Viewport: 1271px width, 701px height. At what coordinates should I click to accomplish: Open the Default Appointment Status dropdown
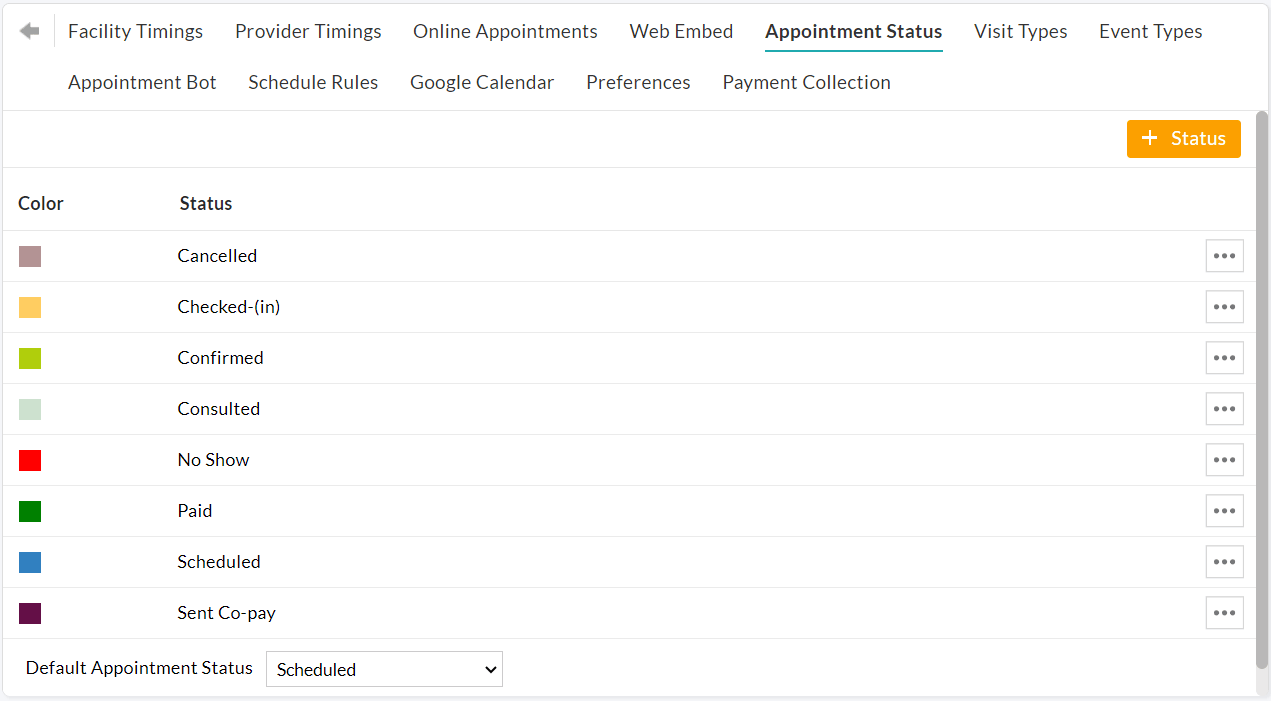pyautogui.click(x=384, y=669)
